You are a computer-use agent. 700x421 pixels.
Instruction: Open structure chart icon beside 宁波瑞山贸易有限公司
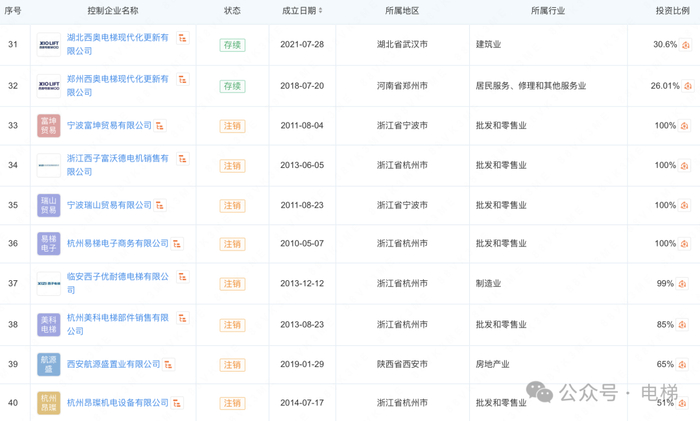pyautogui.click(x=160, y=206)
